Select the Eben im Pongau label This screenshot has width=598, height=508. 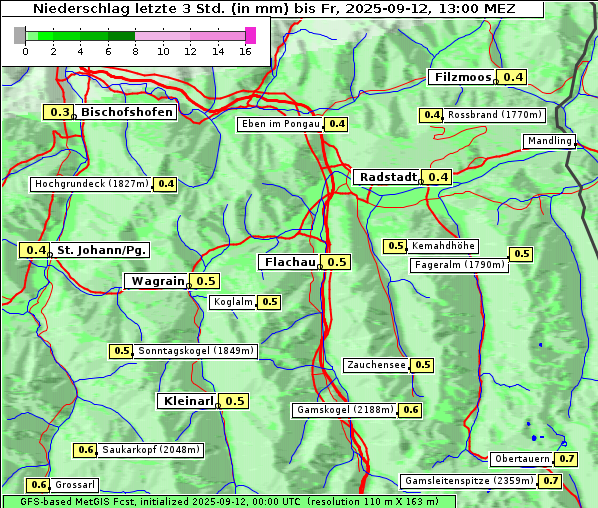click(280, 124)
